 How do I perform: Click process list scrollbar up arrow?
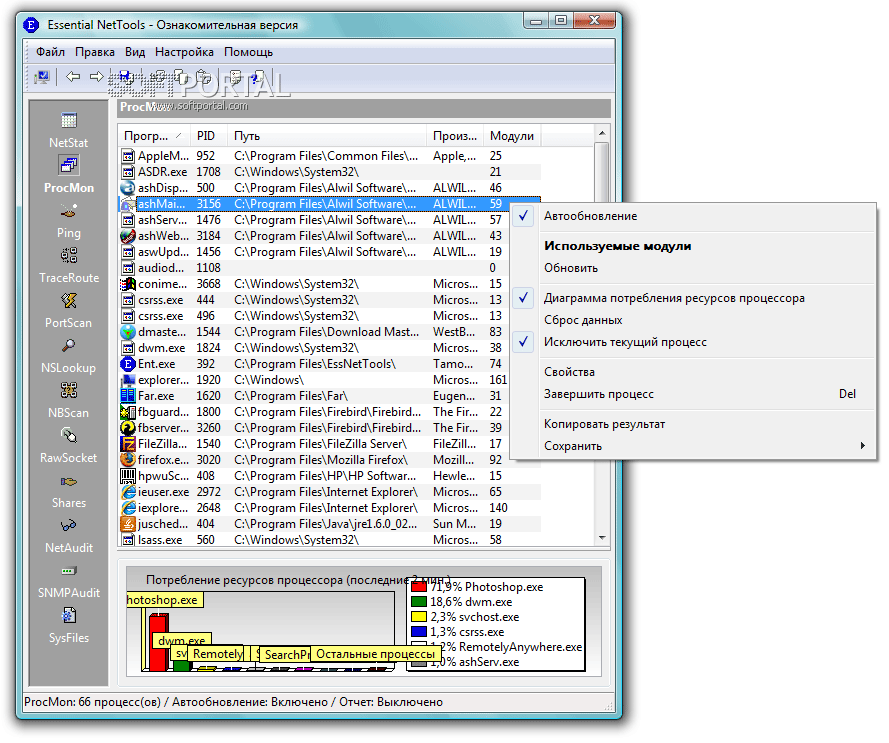602,133
